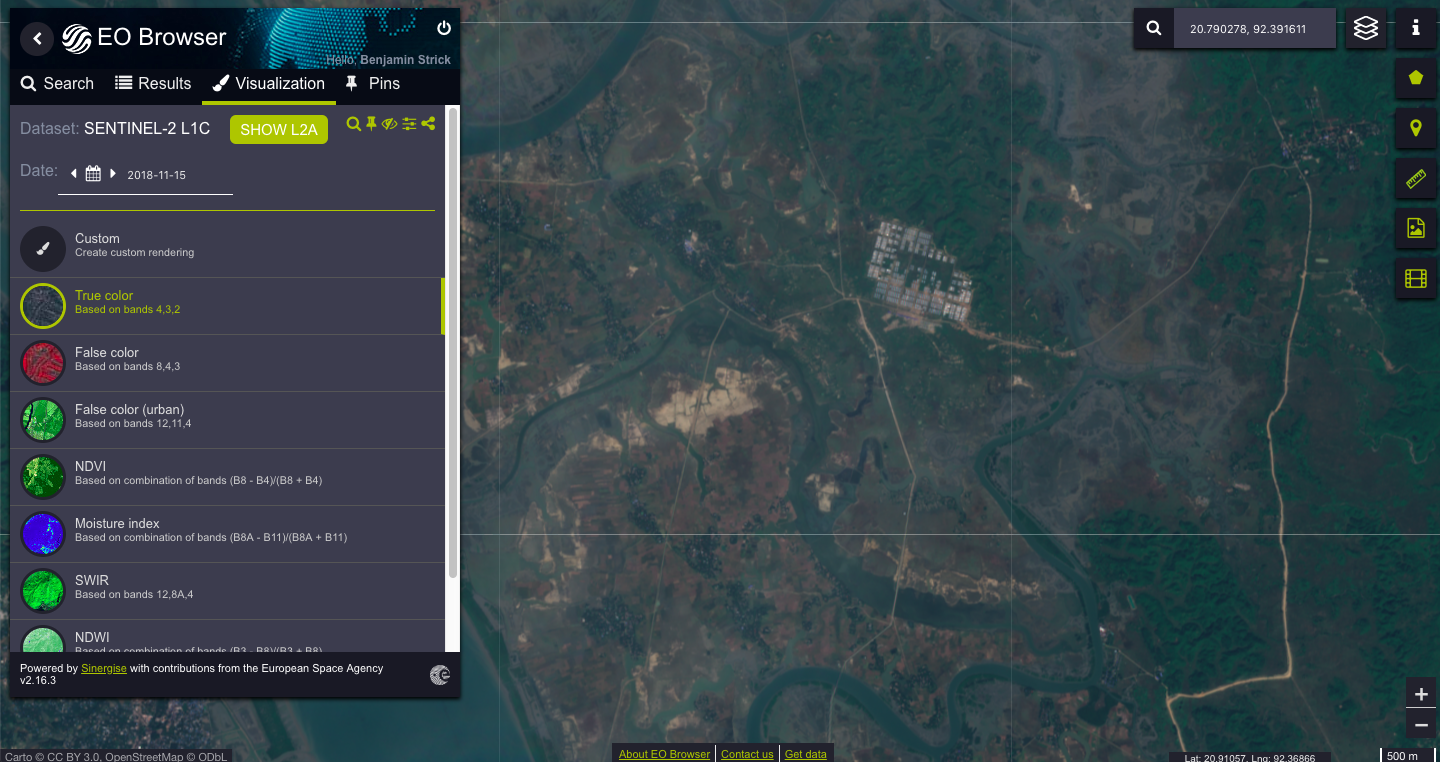This screenshot has height=762, width=1440.
Task: Click the date field 2018-11-15
Action: 157,175
